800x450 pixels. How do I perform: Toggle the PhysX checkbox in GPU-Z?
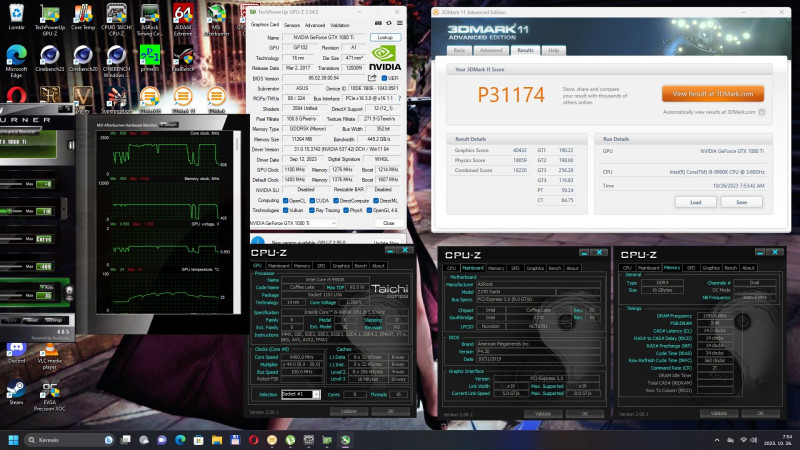[x=346, y=210]
